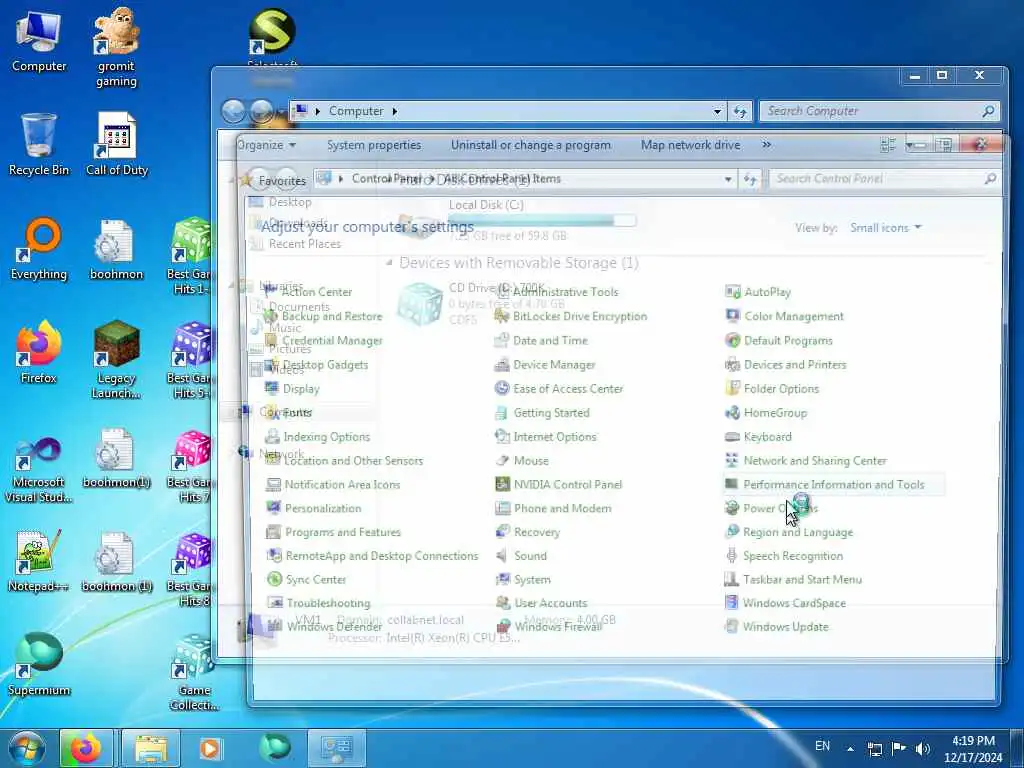
Task: Show more toolbar commands chevron
Action: coord(767,145)
